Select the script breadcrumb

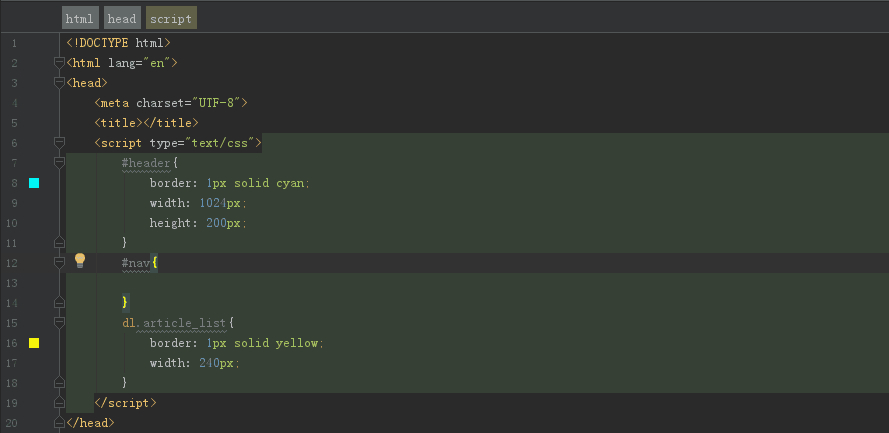[170, 18]
